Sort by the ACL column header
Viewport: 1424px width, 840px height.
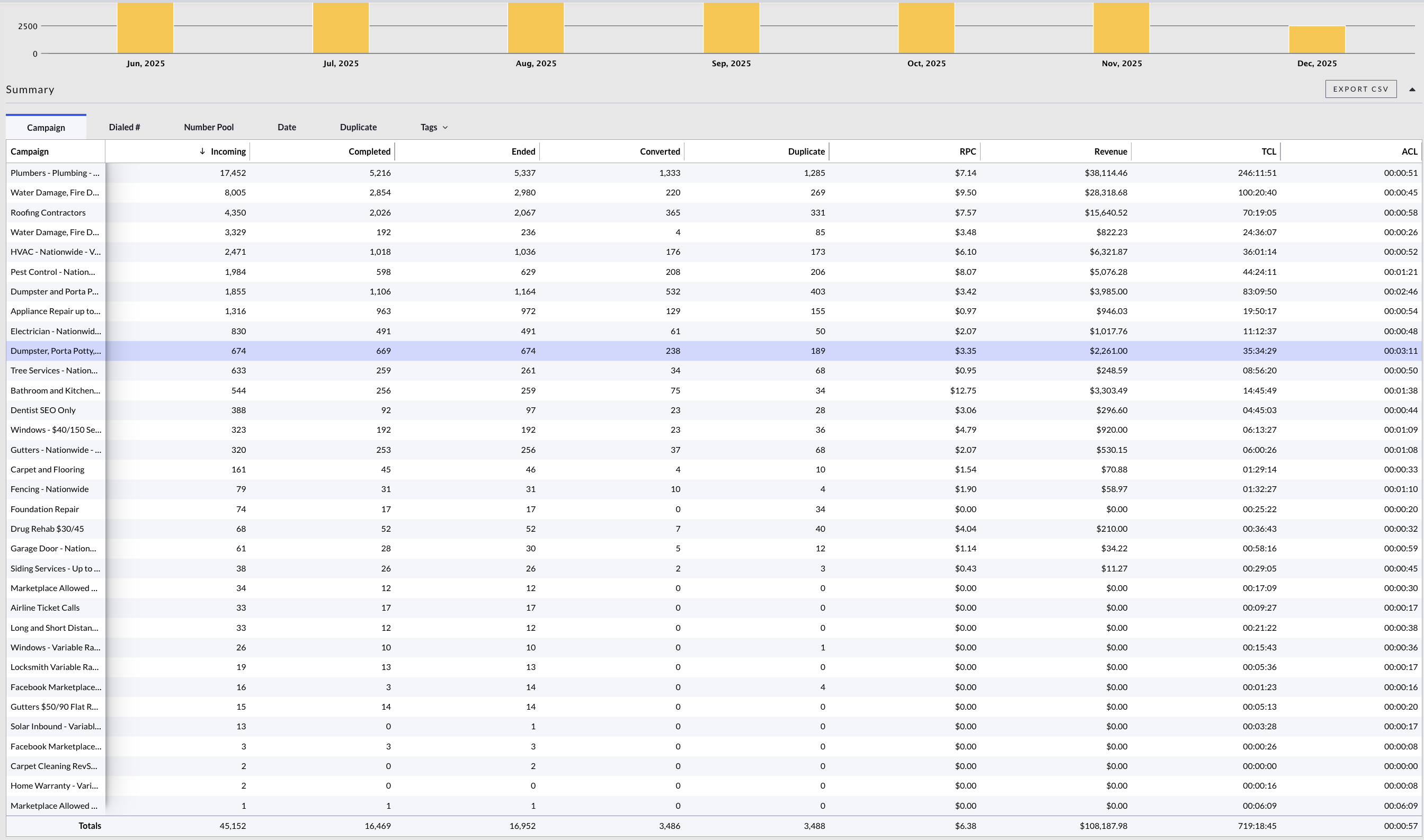point(1409,151)
